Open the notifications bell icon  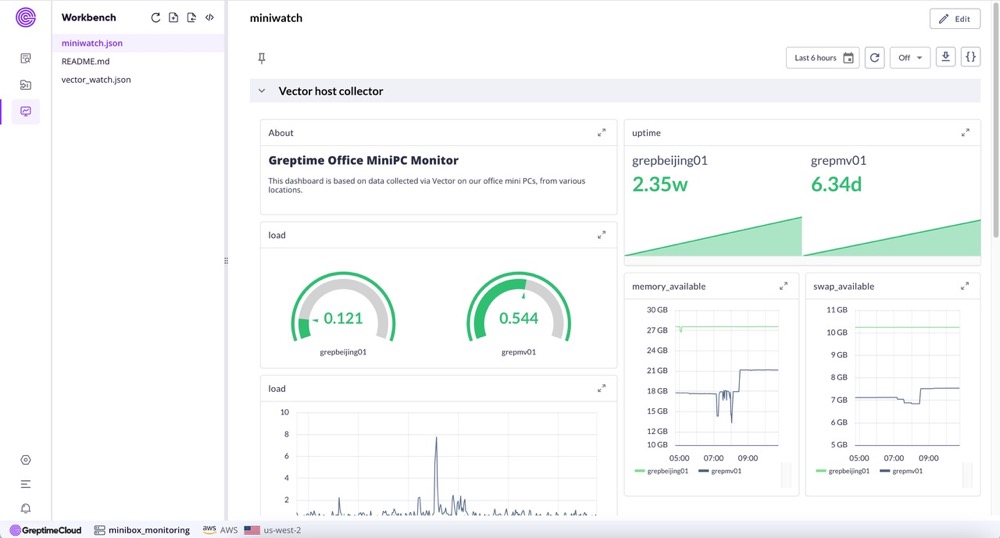26,508
